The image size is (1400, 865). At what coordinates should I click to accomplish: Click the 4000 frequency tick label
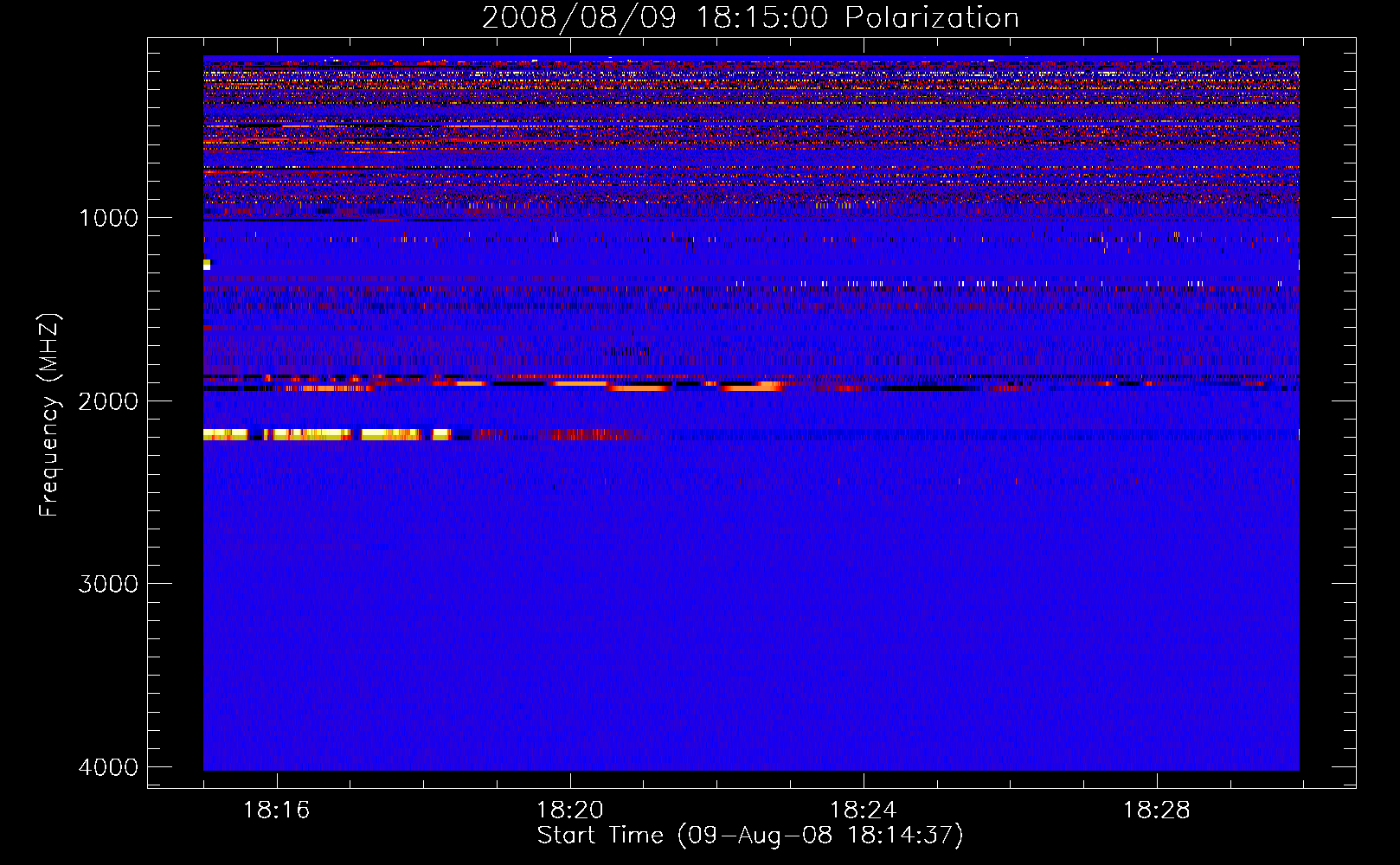[x=108, y=767]
